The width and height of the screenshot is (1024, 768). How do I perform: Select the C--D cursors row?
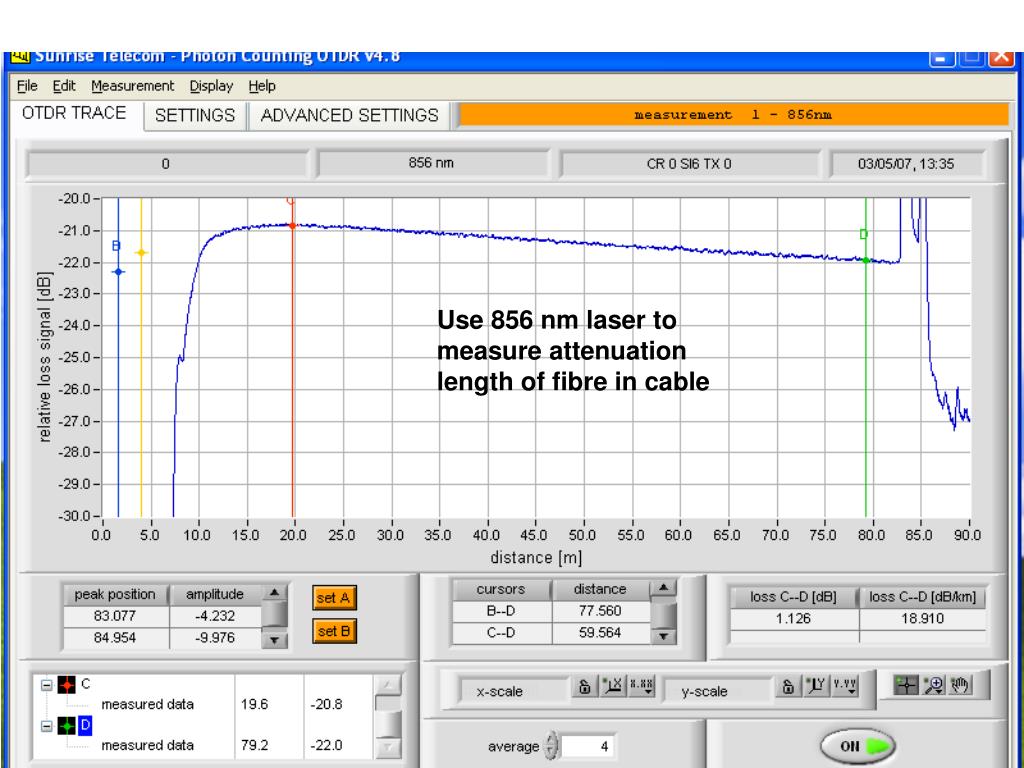[x=551, y=633]
